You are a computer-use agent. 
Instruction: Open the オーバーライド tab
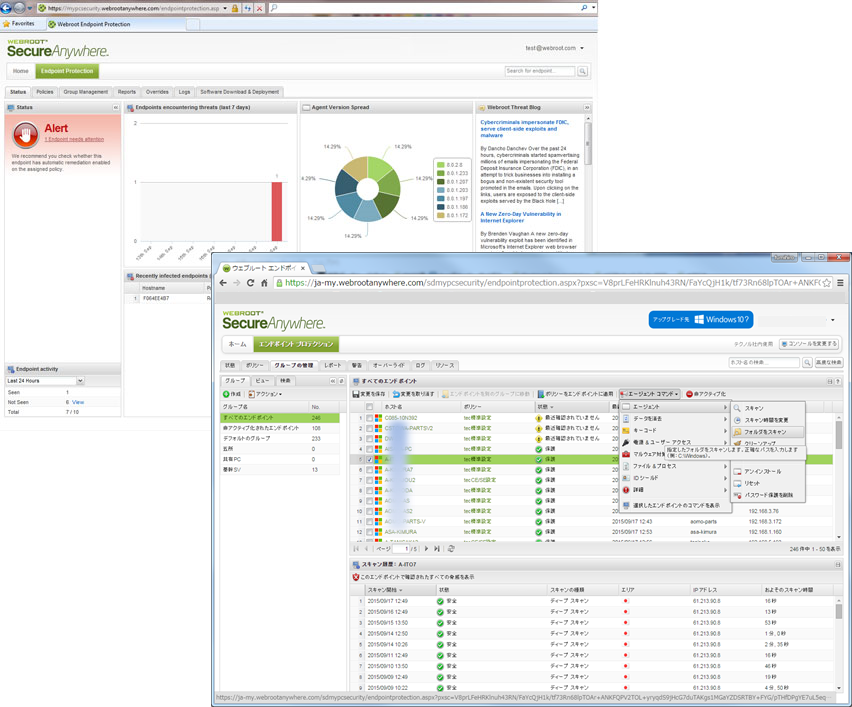click(x=389, y=365)
